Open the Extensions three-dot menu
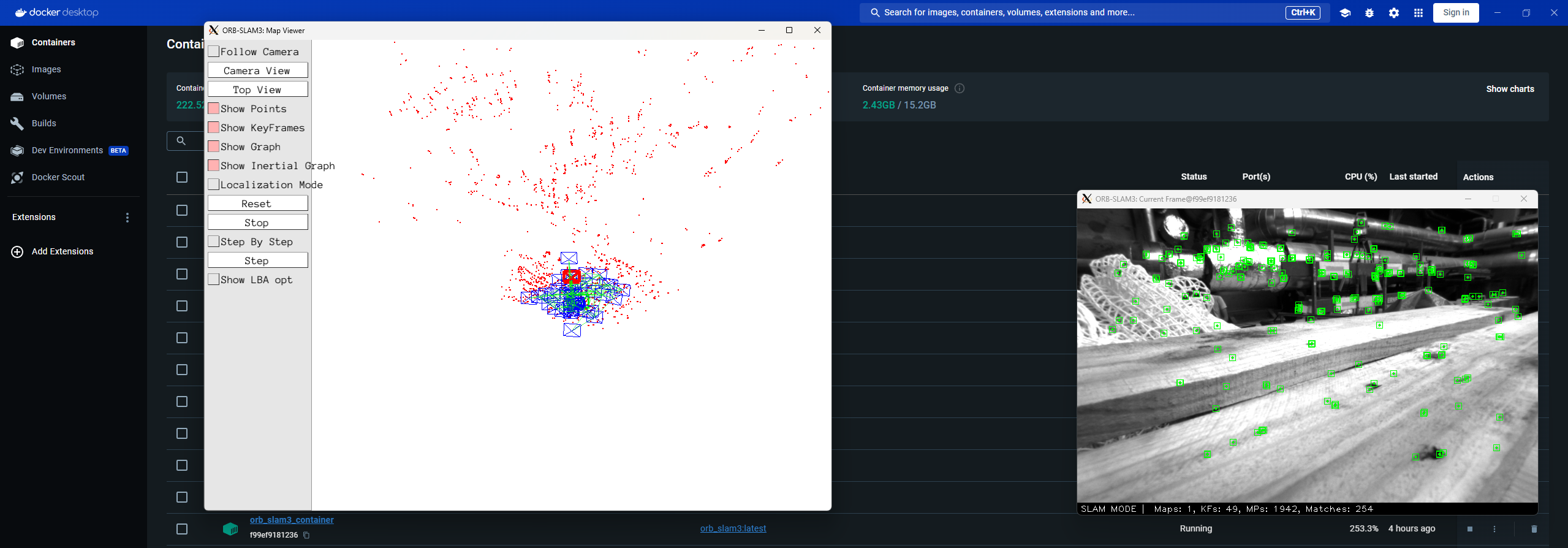 click(x=127, y=218)
